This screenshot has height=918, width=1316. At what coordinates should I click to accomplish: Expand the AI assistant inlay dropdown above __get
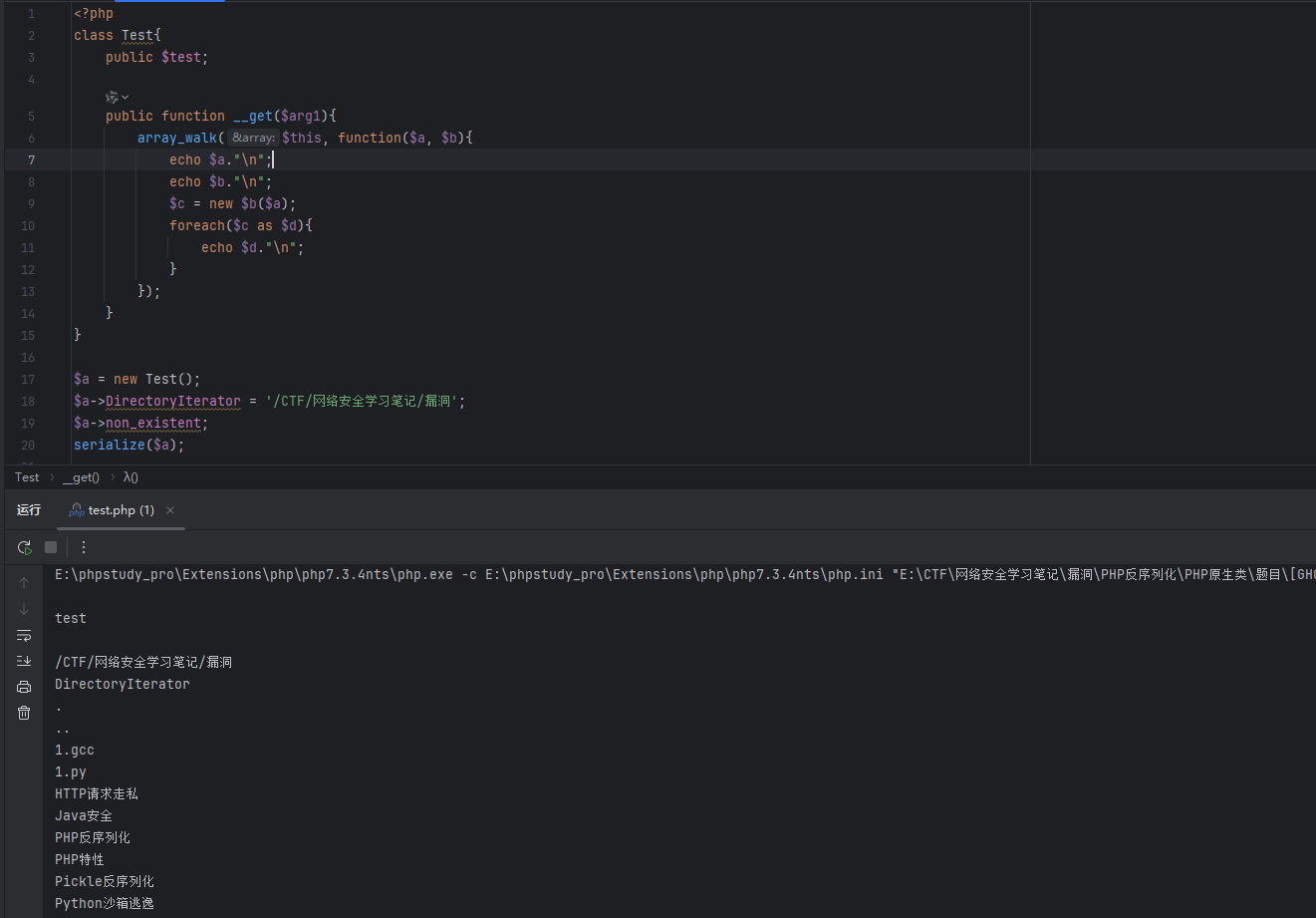(118, 97)
